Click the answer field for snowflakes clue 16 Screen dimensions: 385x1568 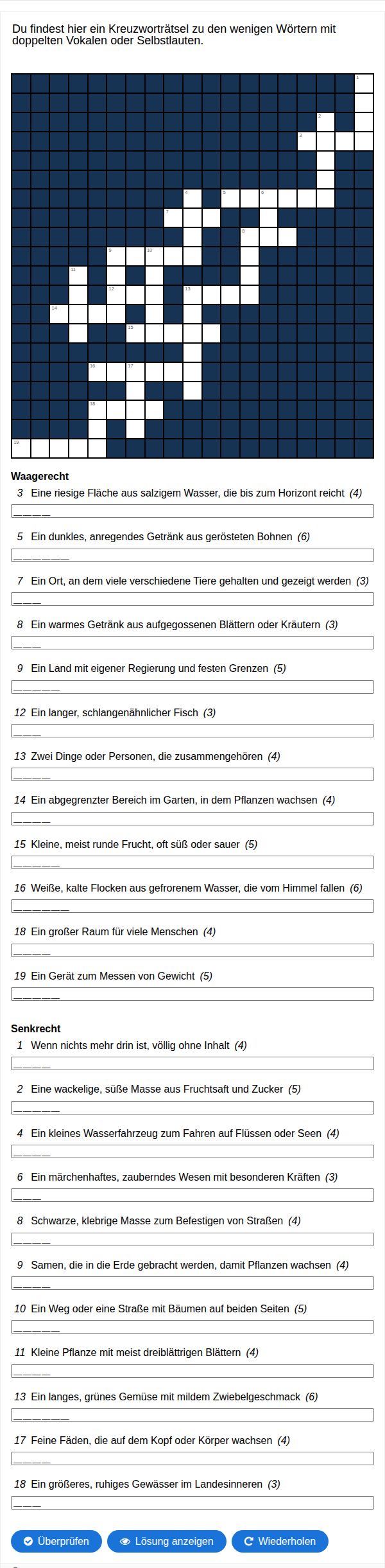click(193, 906)
